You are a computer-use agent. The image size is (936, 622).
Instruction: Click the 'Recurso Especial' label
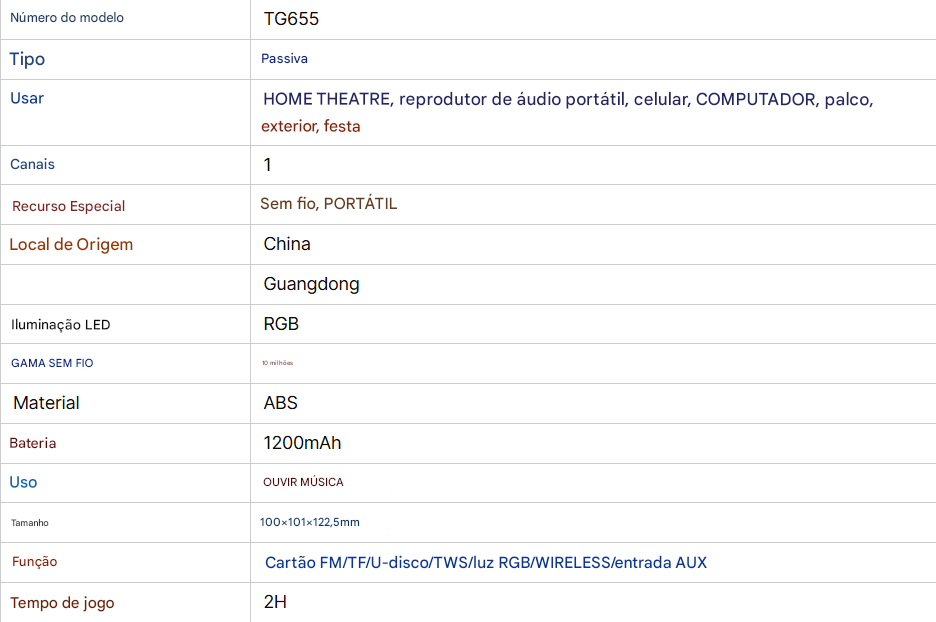pos(68,206)
